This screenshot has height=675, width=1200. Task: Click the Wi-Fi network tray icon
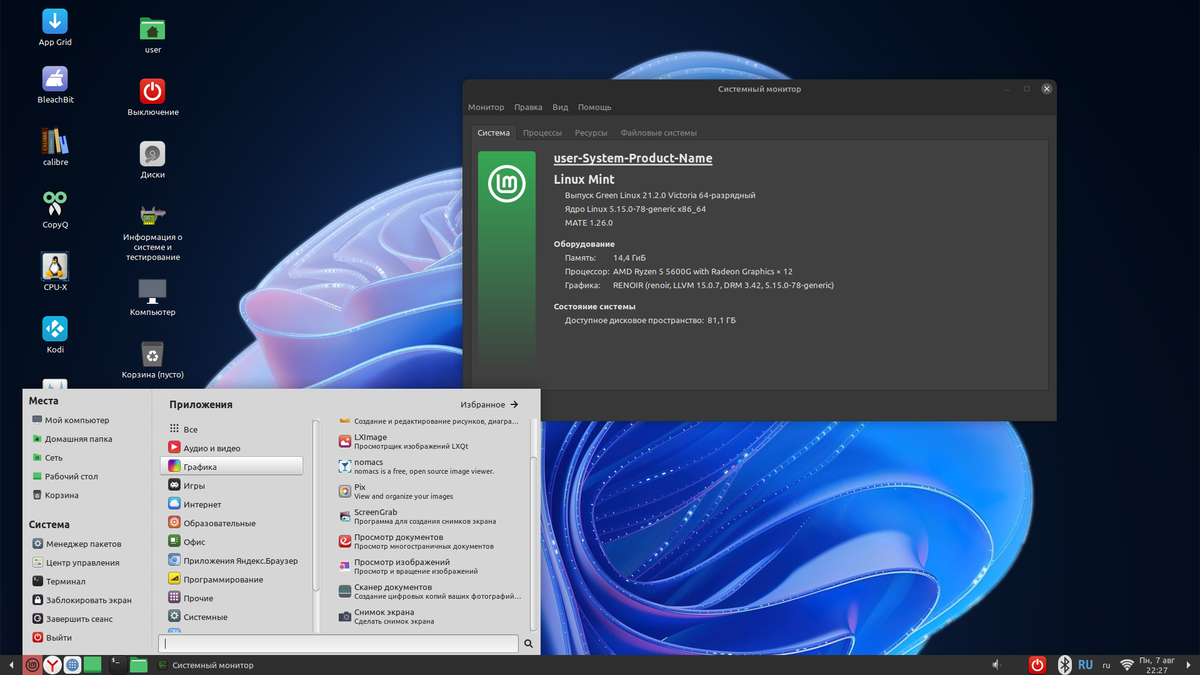click(1127, 664)
